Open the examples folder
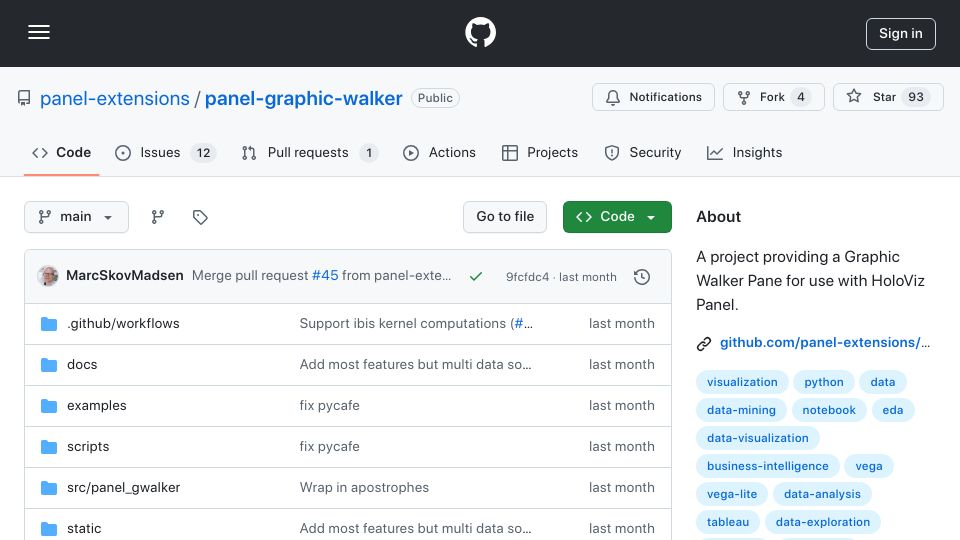 97,405
